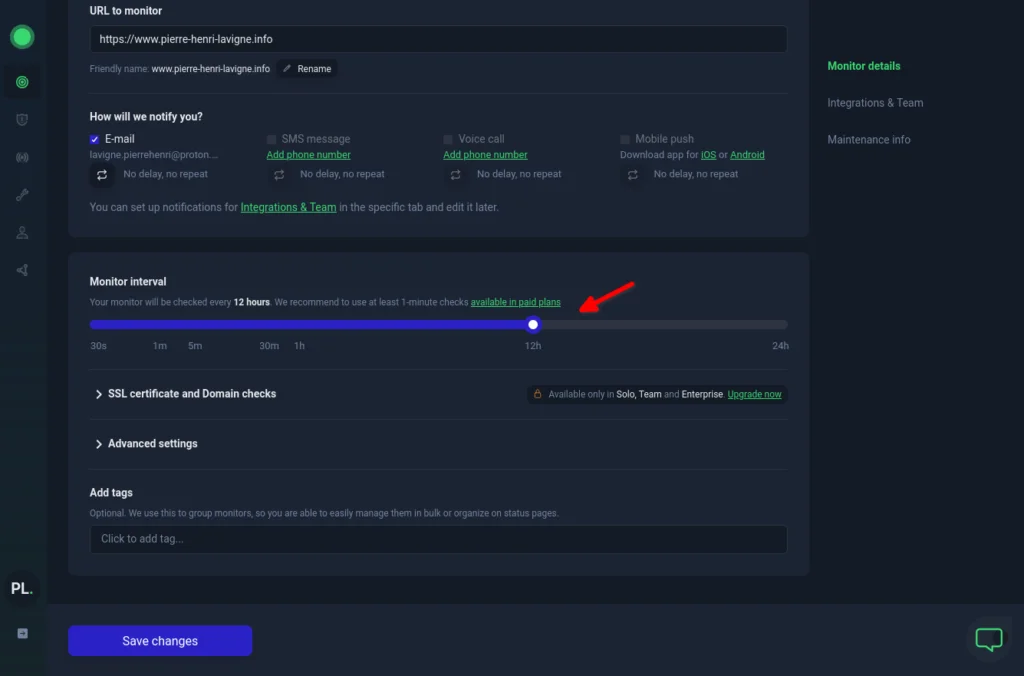Viewport: 1024px width, 676px height.
Task: Enable the SMS message checkbox
Action: 272,140
